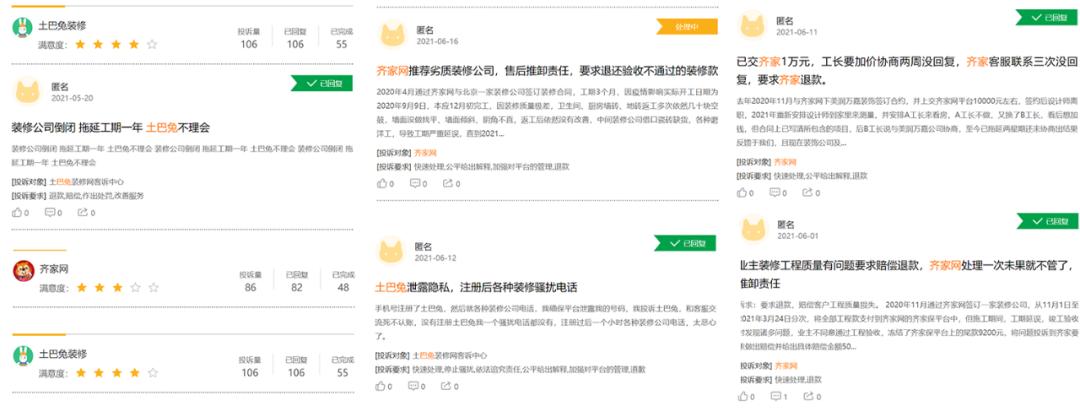Click anonymous avatar dated 2021-06-01
The height and width of the screenshot is (417, 1080).
[753, 230]
